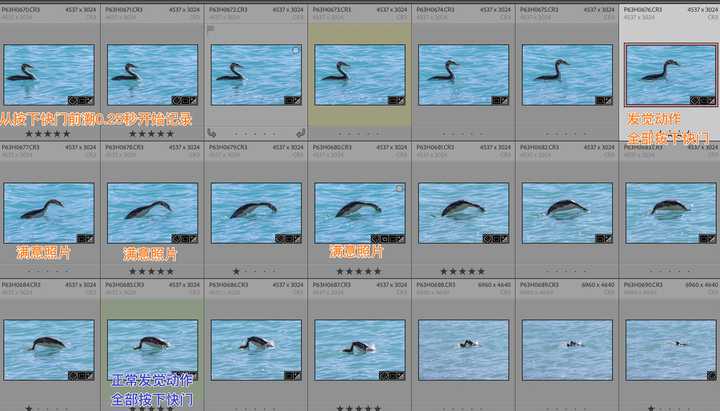Click the five-star rating under P63H0680.CR3

pos(359,271)
